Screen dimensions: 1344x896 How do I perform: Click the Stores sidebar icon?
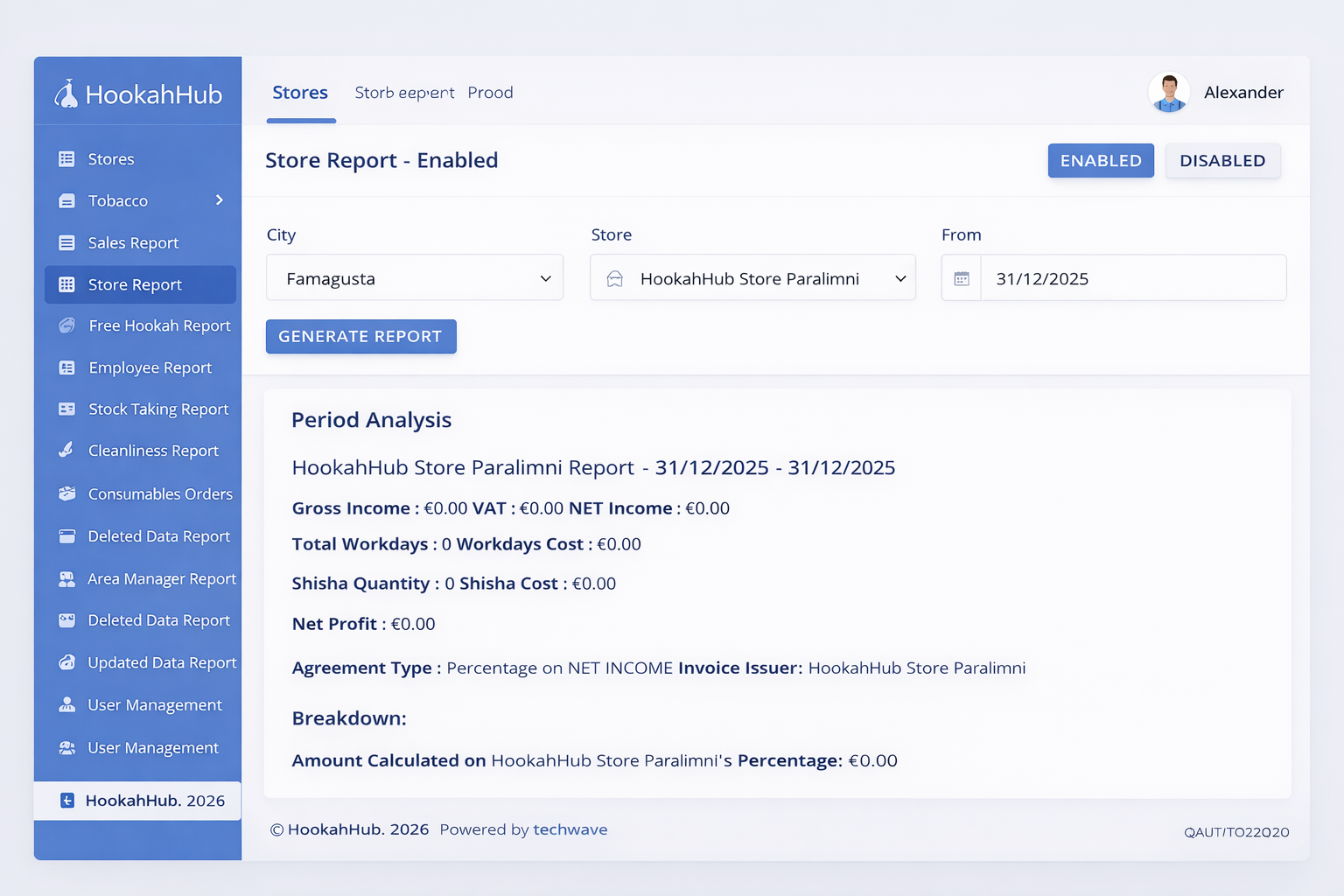(x=66, y=159)
